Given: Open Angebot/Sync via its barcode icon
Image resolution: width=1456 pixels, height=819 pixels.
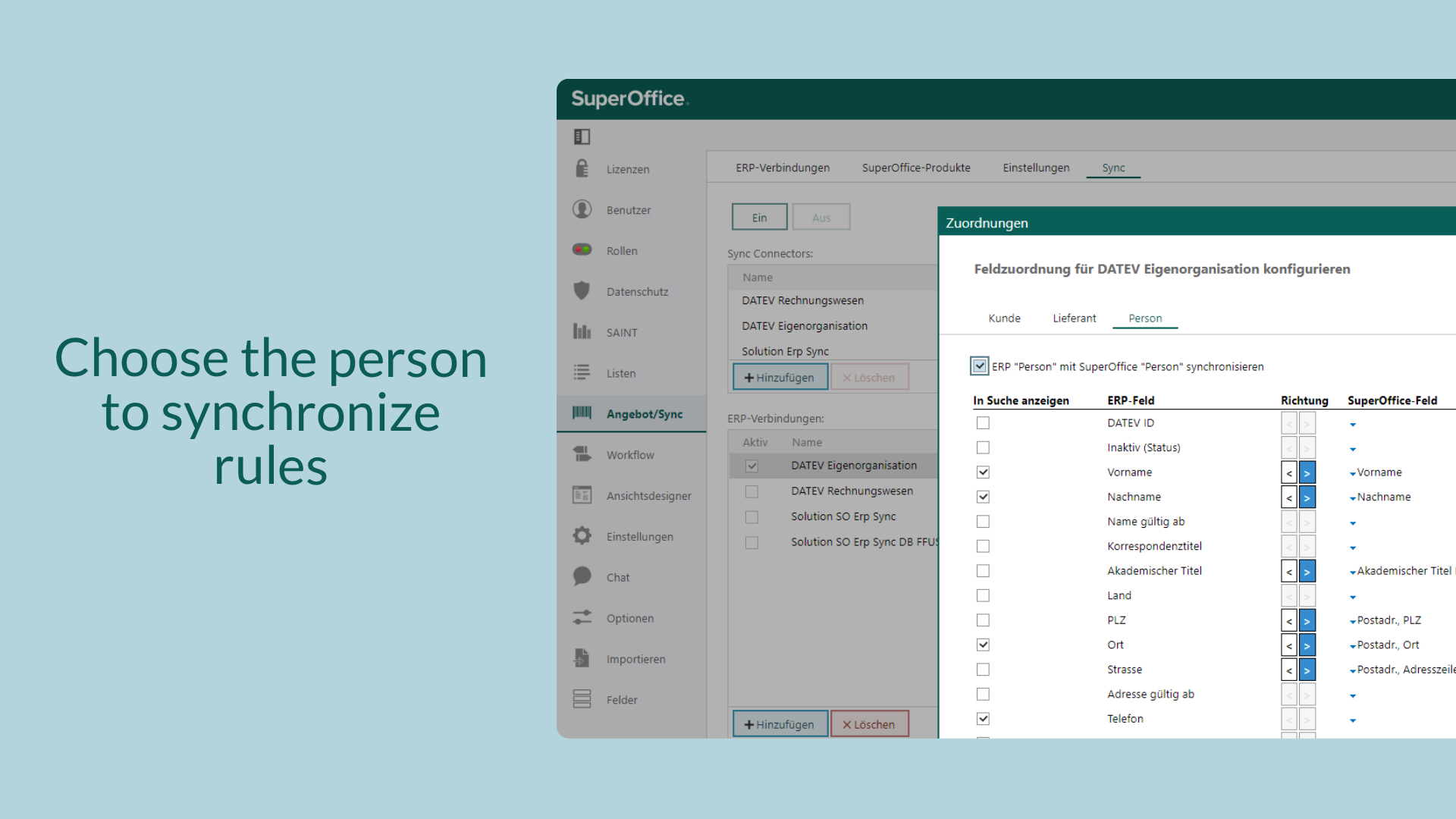Looking at the screenshot, I should [x=582, y=413].
